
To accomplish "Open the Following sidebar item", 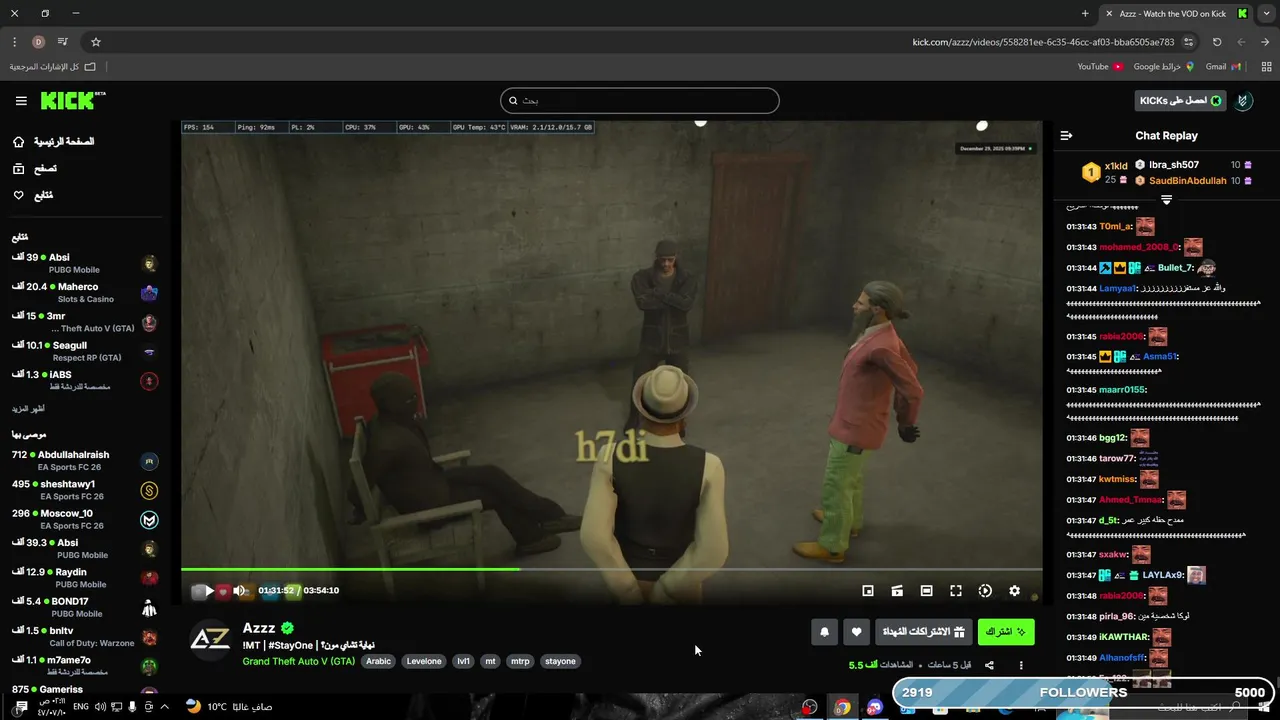I will 32,195.
